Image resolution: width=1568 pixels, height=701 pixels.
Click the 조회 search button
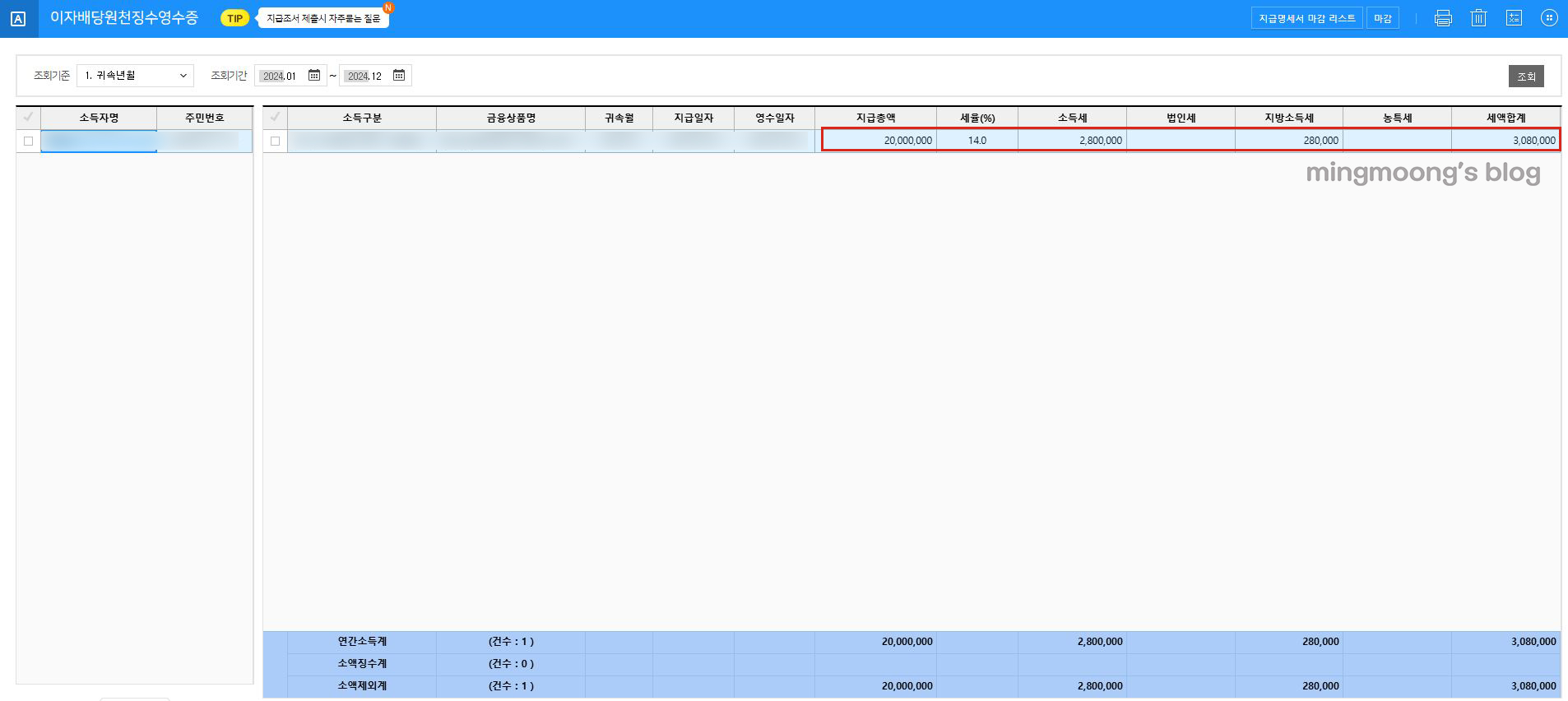coord(1526,76)
